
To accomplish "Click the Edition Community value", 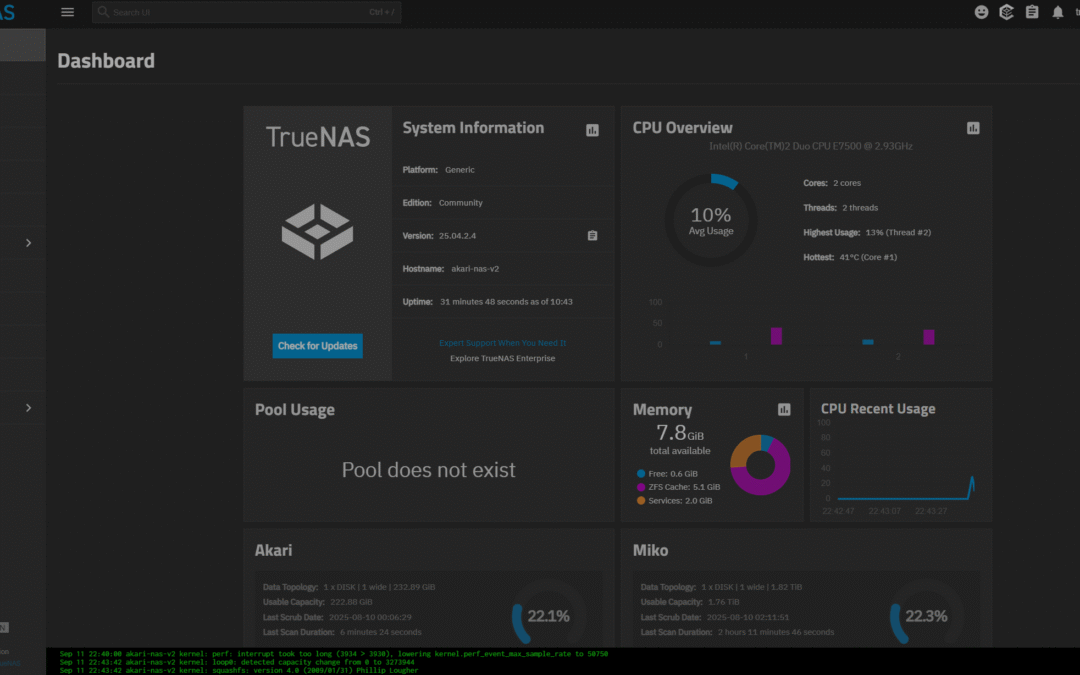I will 461,202.
